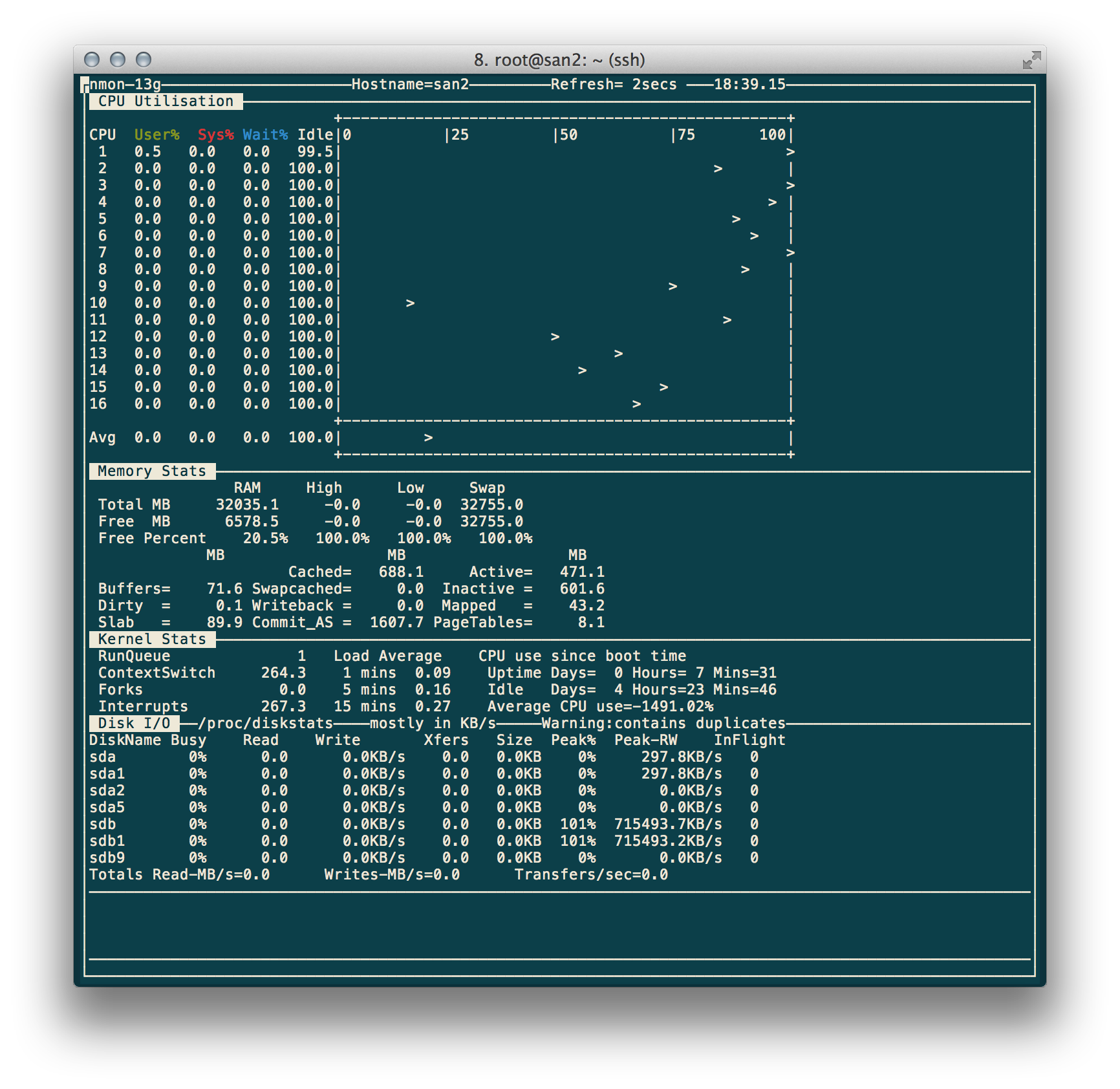
Task: Click 'Writes-MB/s=0.0' text
Action: click(x=392, y=874)
